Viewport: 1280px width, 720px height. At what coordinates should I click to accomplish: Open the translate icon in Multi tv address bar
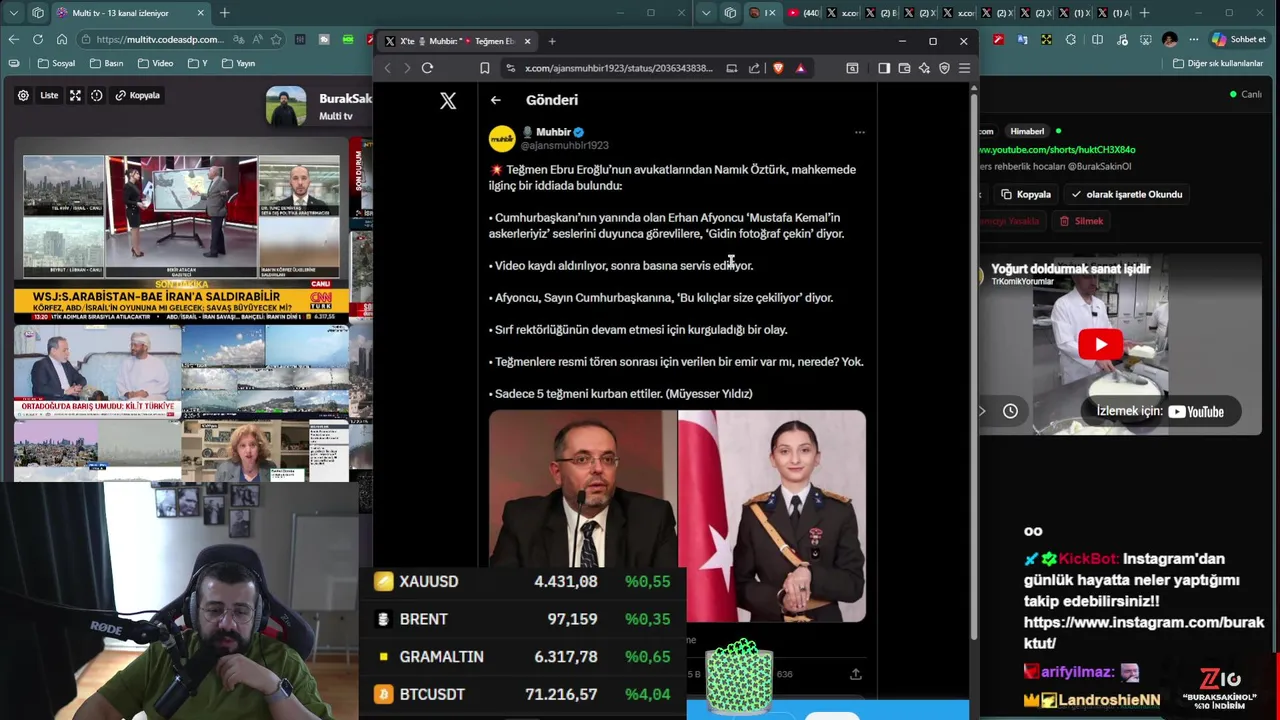(x=239, y=39)
